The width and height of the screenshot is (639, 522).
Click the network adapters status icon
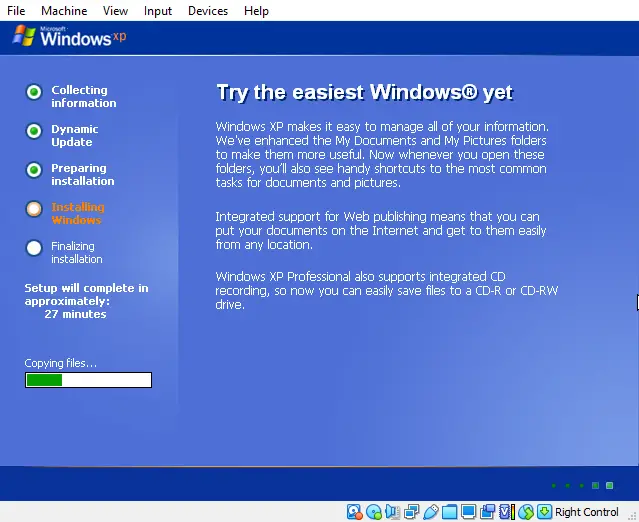(x=412, y=512)
